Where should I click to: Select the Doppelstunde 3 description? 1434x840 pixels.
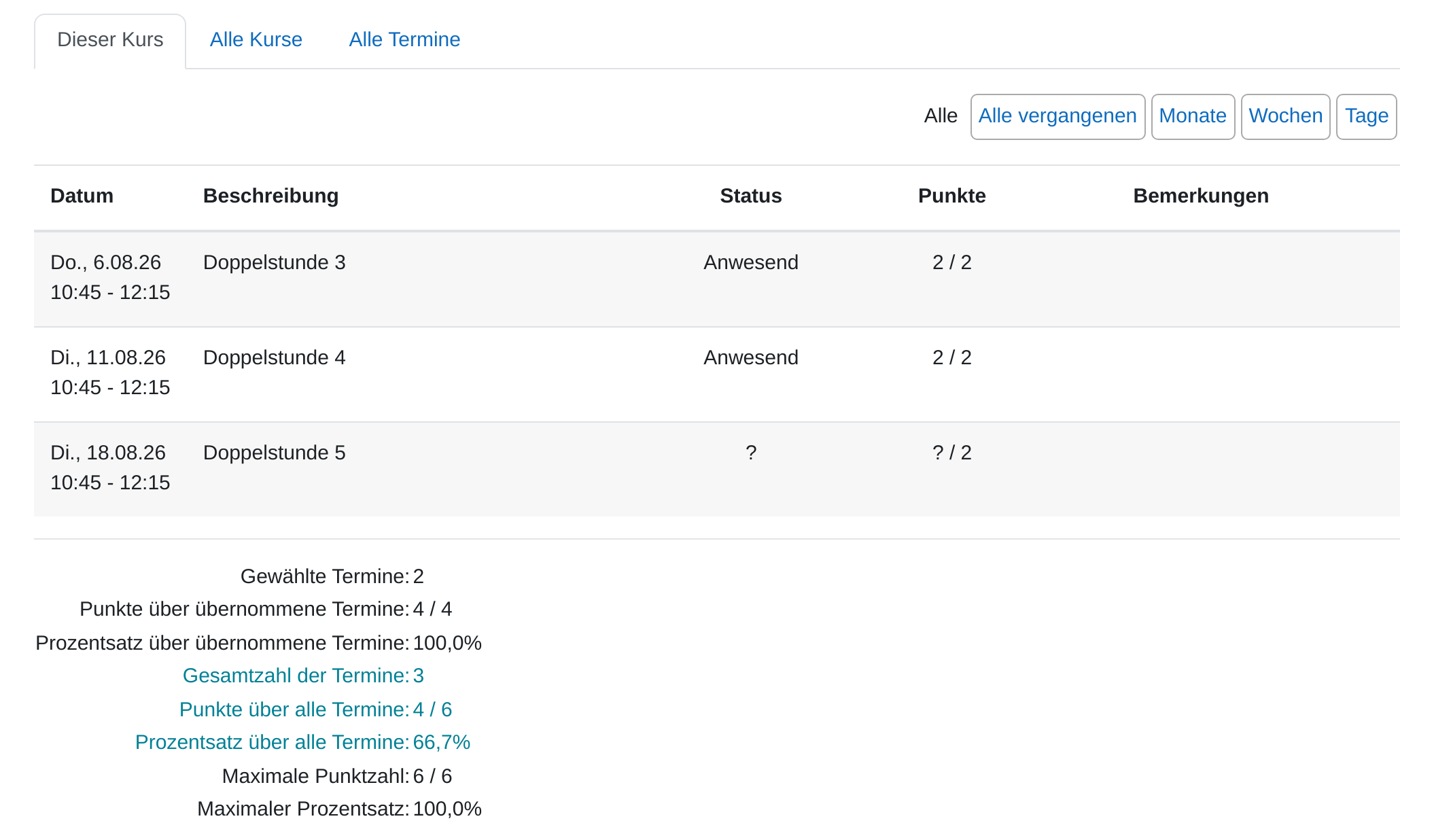click(x=274, y=262)
